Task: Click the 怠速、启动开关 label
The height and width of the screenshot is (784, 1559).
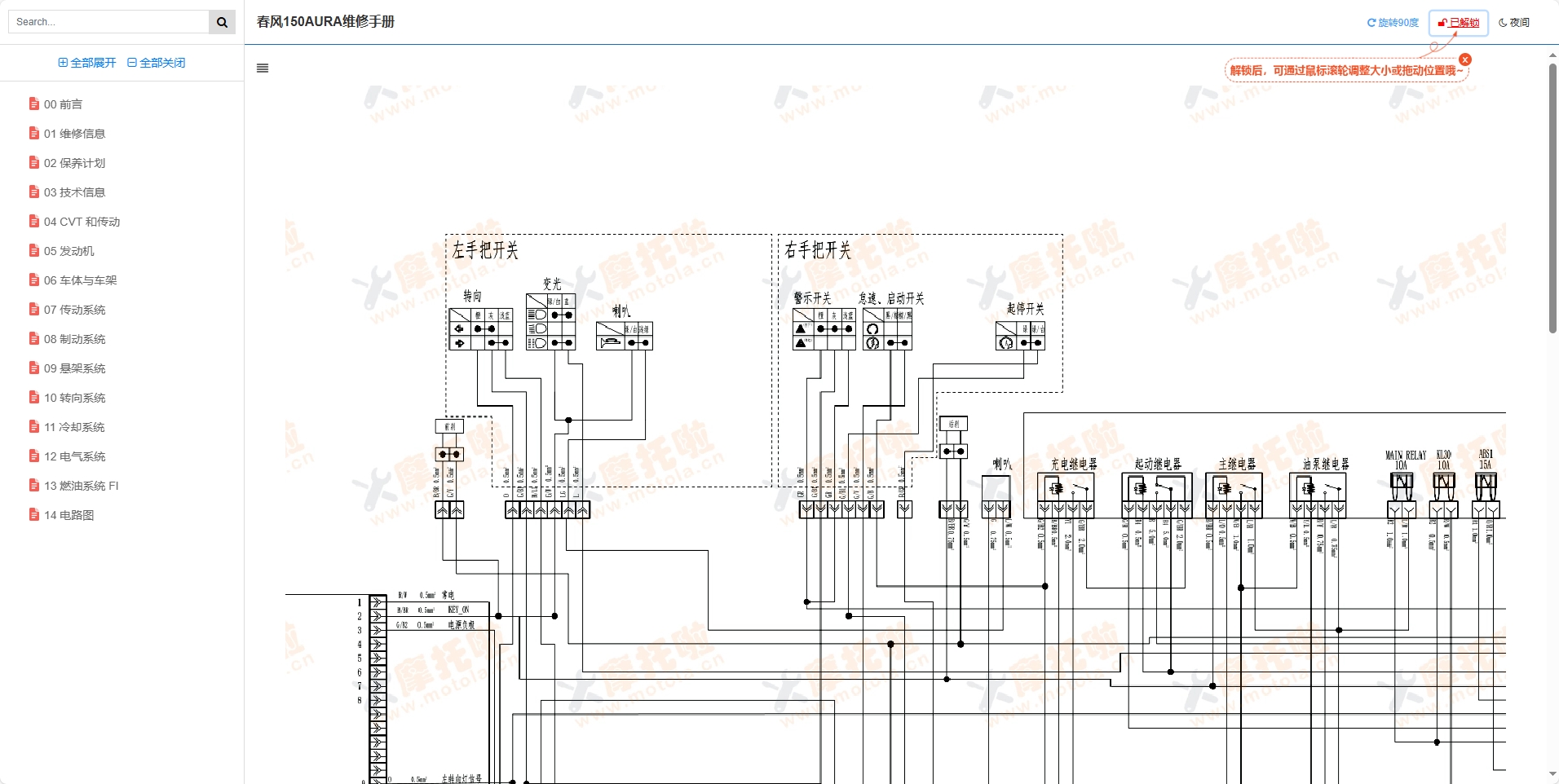Action: 891,298
